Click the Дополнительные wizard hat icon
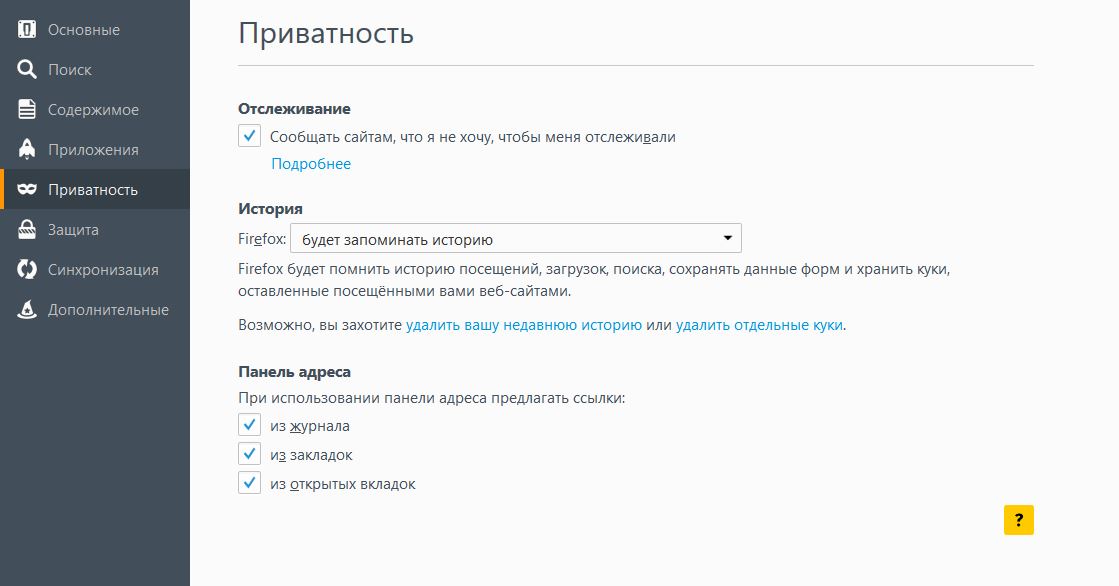Image resolution: width=1119 pixels, height=586 pixels. (x=28, y=310)
